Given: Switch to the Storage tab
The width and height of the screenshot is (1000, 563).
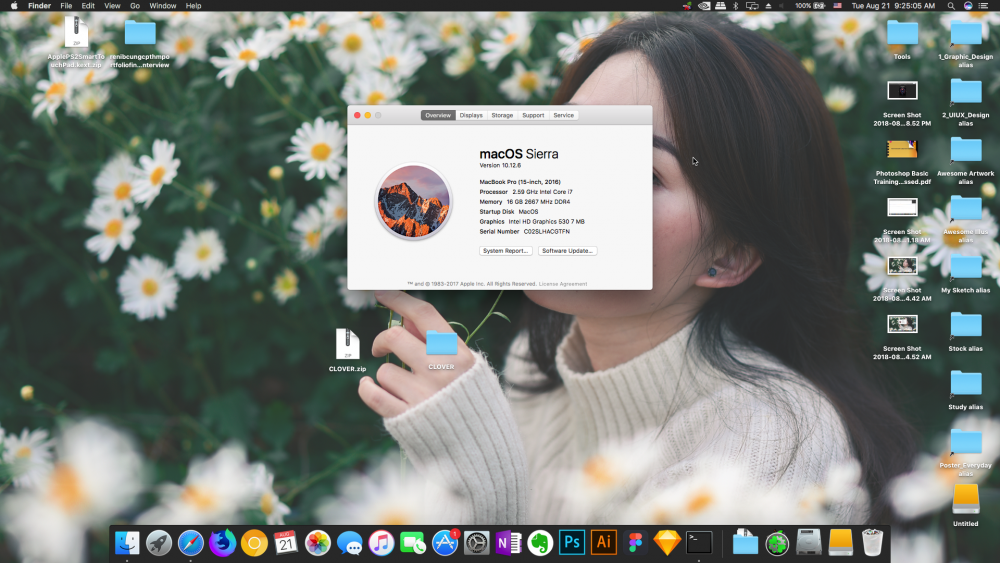Looking at the screenshot, I should click(x=502, y=115).
